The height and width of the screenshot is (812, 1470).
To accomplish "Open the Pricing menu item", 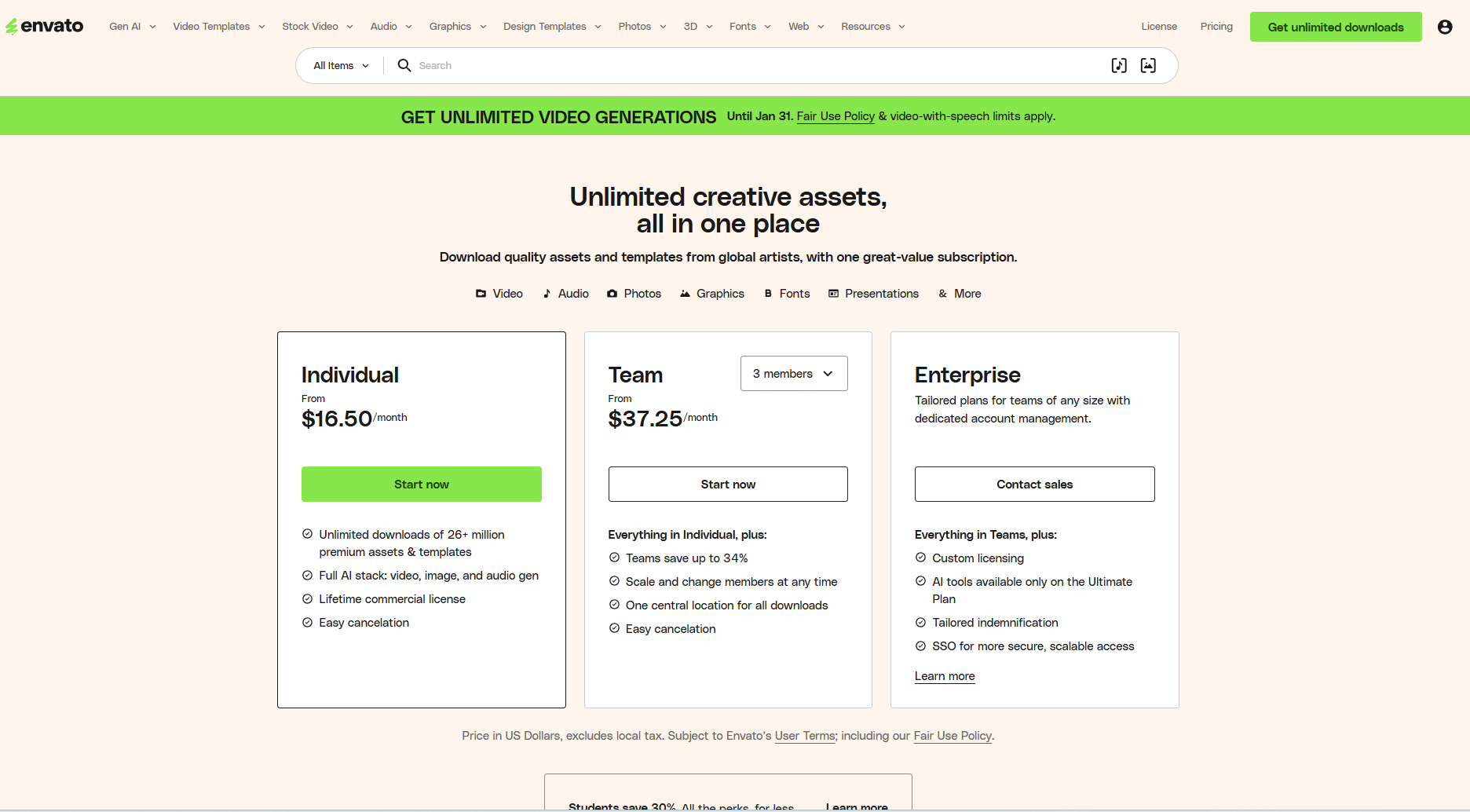I will click(1216, 26).
